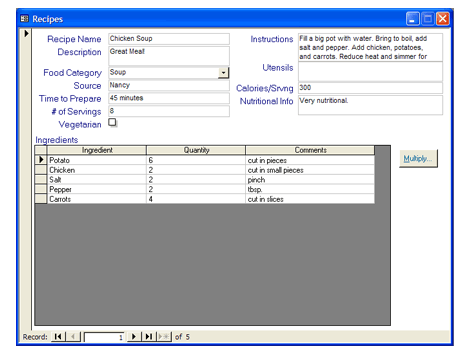Click the # of Servings field

[x=169, y=111]
